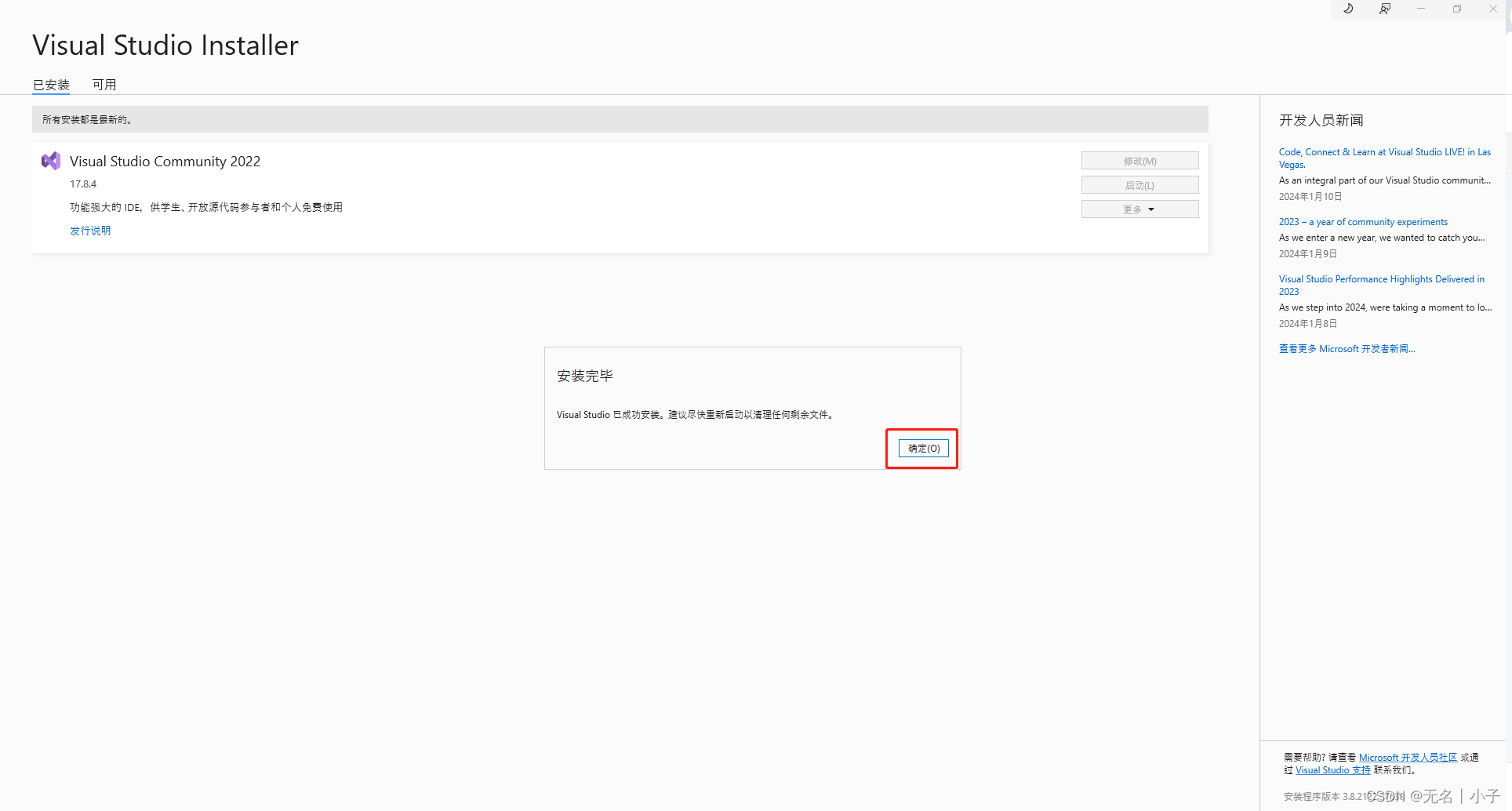Click the IDE description text 功能强大的 IDE
The height and width of the screenshot is (811, 1512).
(x=206, y=207)
